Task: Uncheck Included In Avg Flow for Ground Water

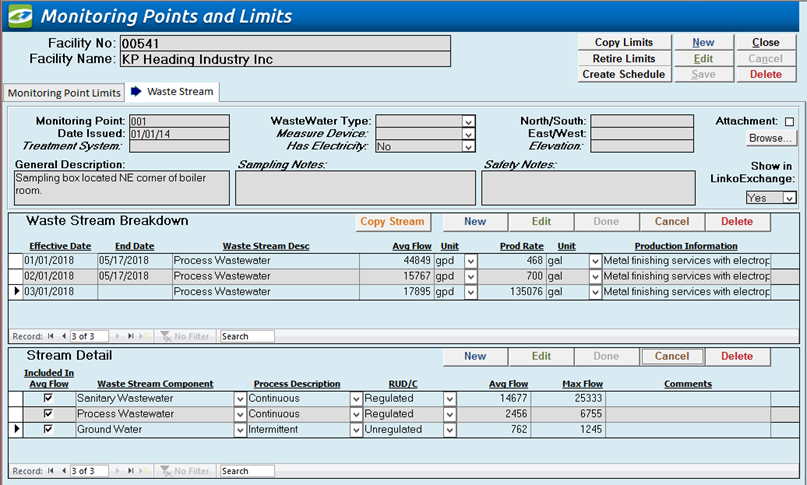Action: (x=48, y=428)
